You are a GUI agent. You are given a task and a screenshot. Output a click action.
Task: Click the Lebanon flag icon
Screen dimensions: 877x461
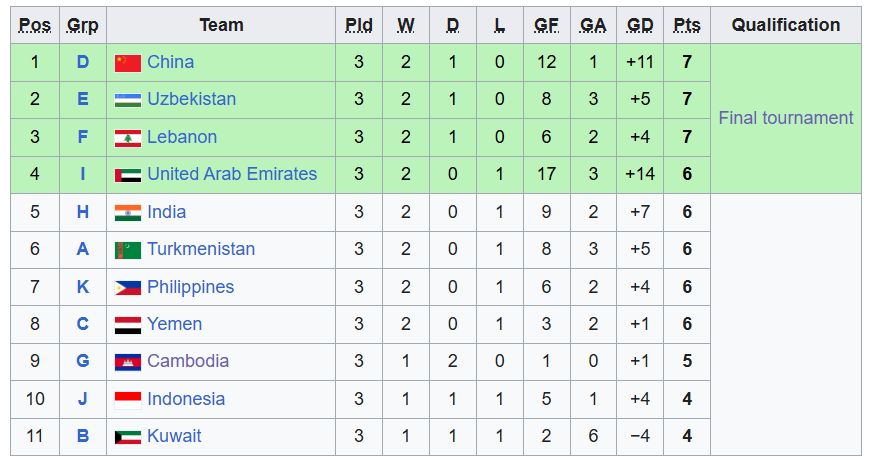coord(128,138)
